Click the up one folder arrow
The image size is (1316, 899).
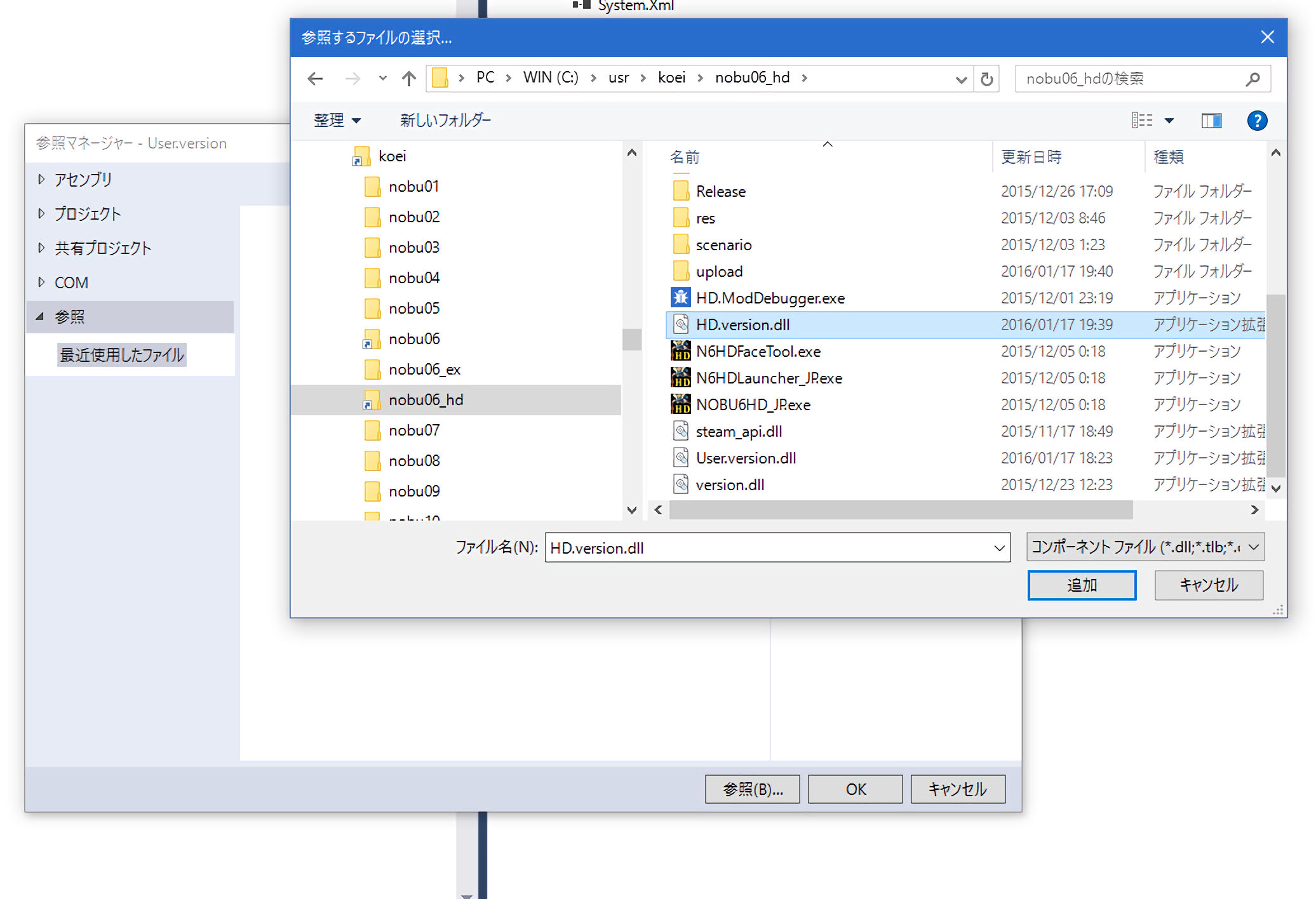click(408, 79)
